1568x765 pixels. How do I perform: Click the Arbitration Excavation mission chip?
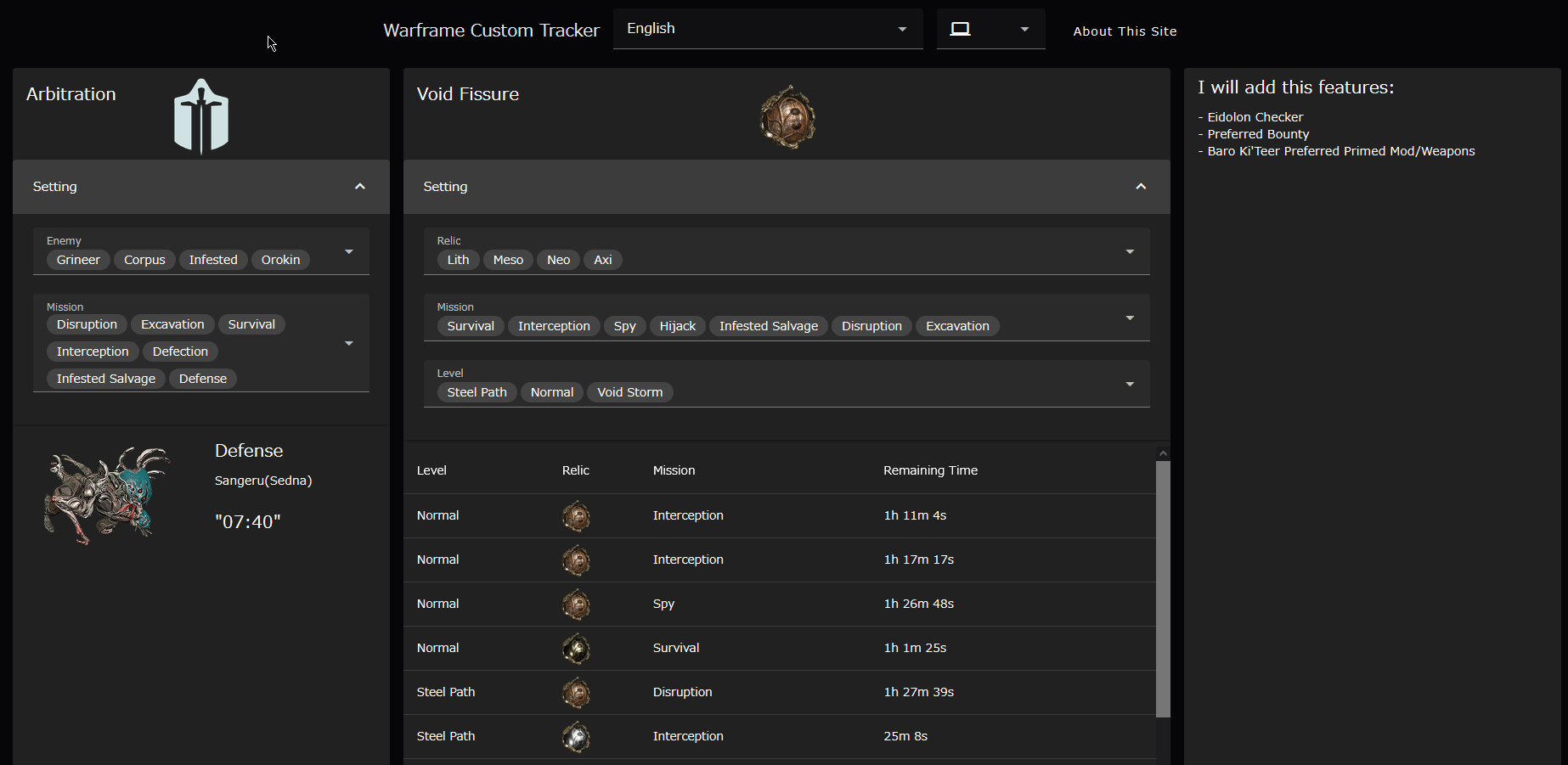click(x=172, y=324)
